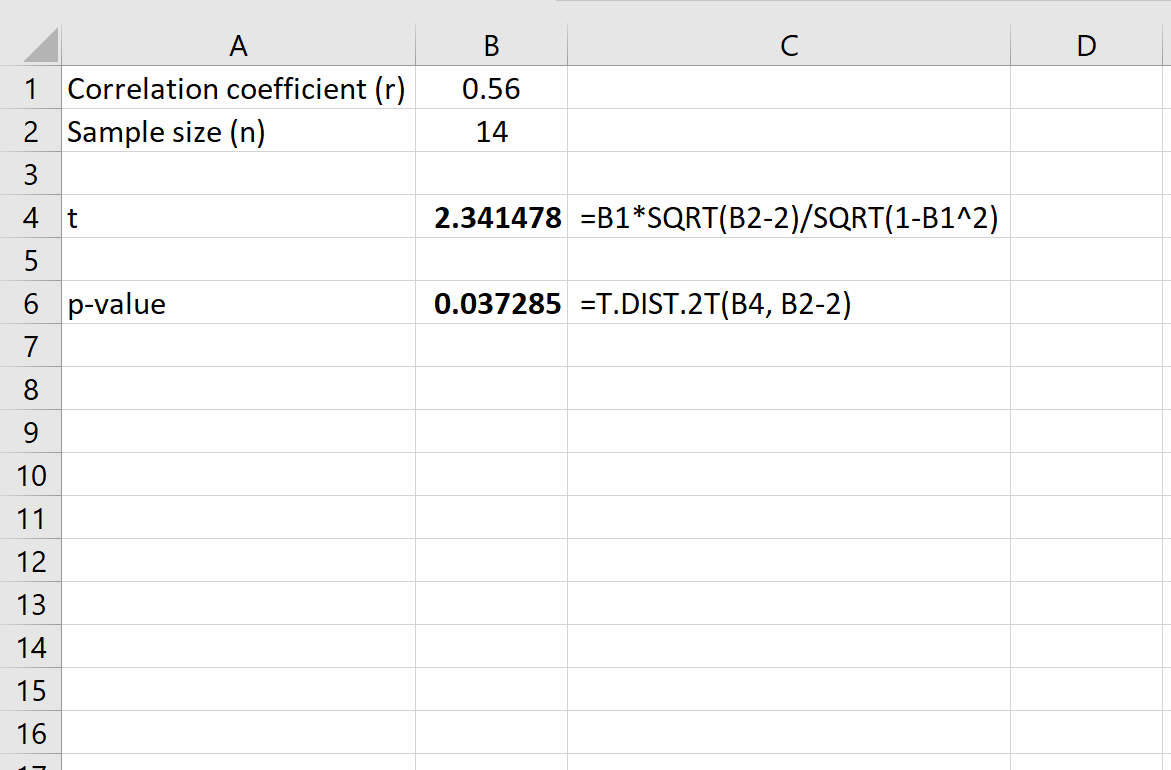
Task: Select cell B6 showing 0.037285
Action: pos(491,303)
